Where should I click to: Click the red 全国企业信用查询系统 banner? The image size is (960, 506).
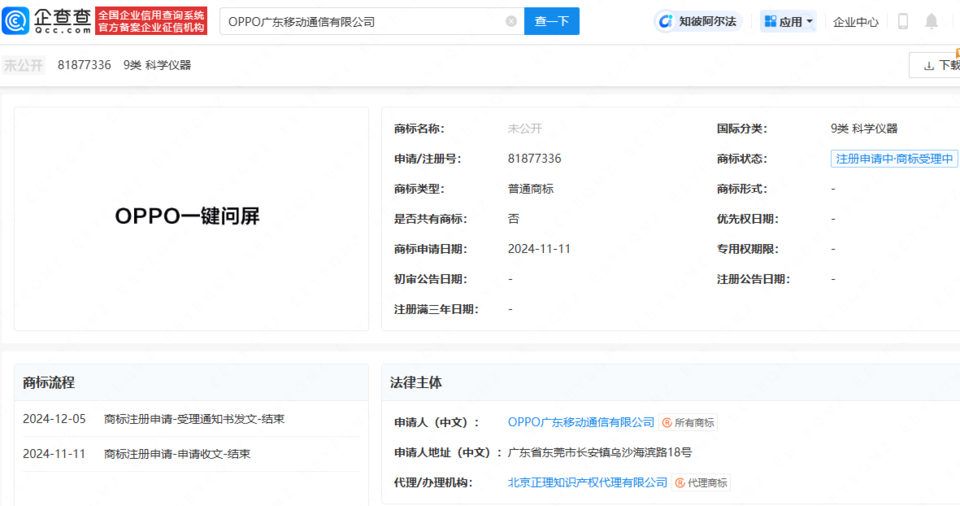(151, 21)
